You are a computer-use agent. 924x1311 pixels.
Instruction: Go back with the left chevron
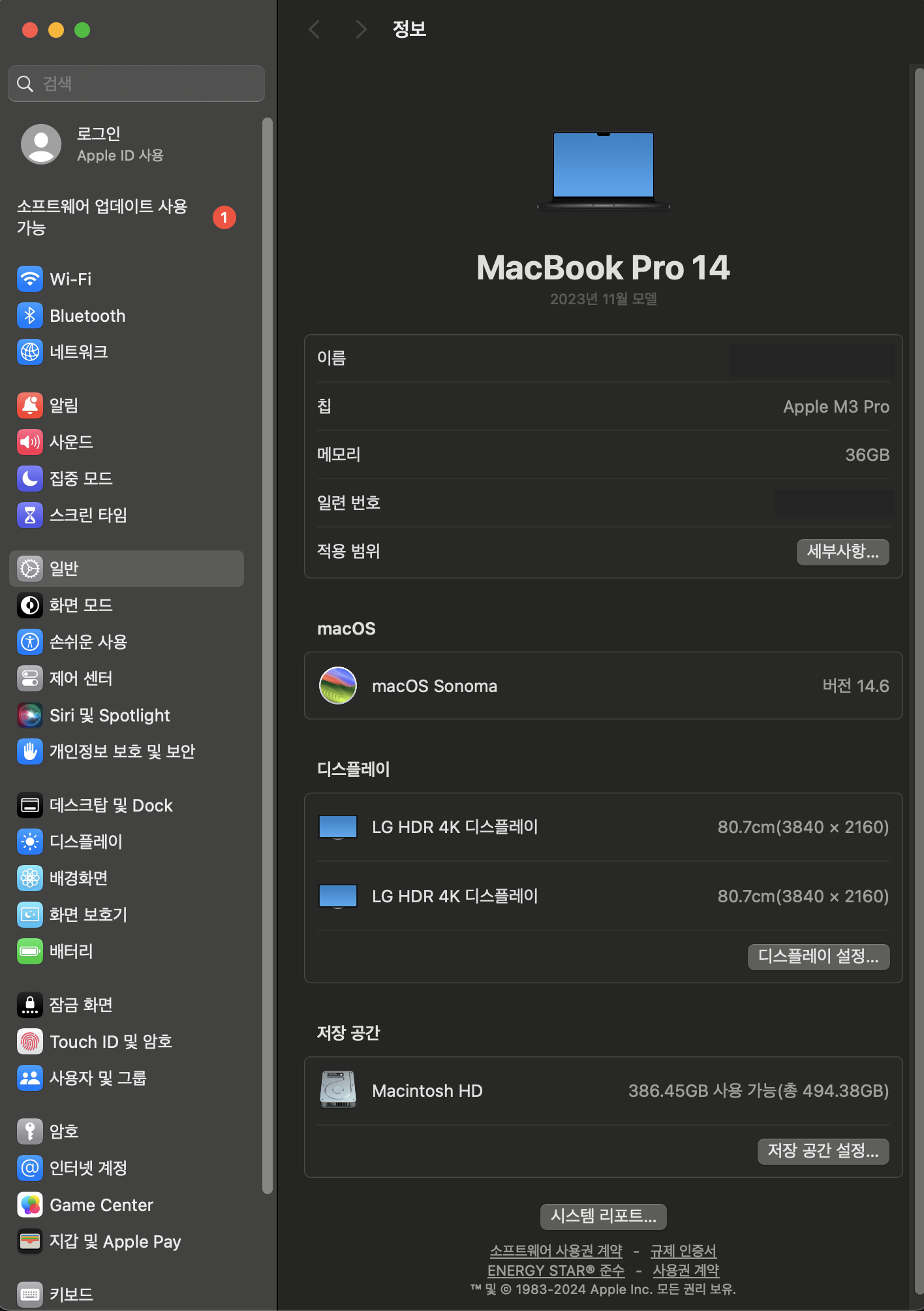point(315,29)
